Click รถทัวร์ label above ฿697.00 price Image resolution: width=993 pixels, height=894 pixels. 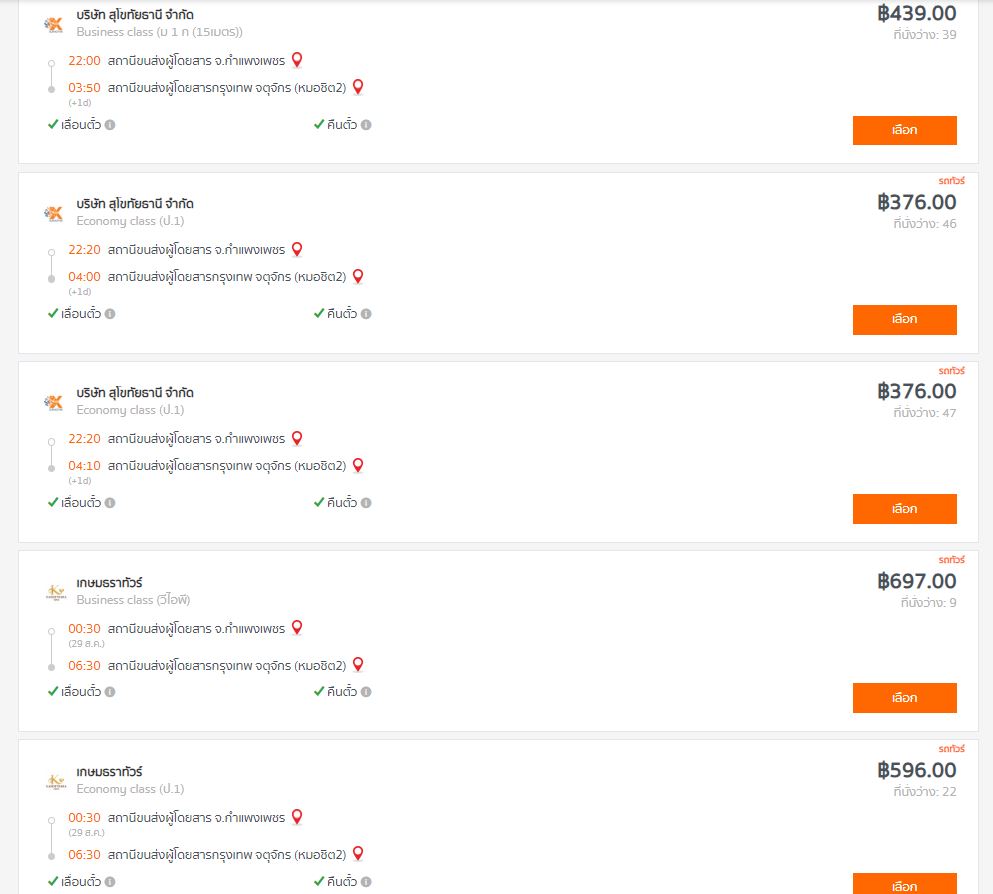click(951, 560)
